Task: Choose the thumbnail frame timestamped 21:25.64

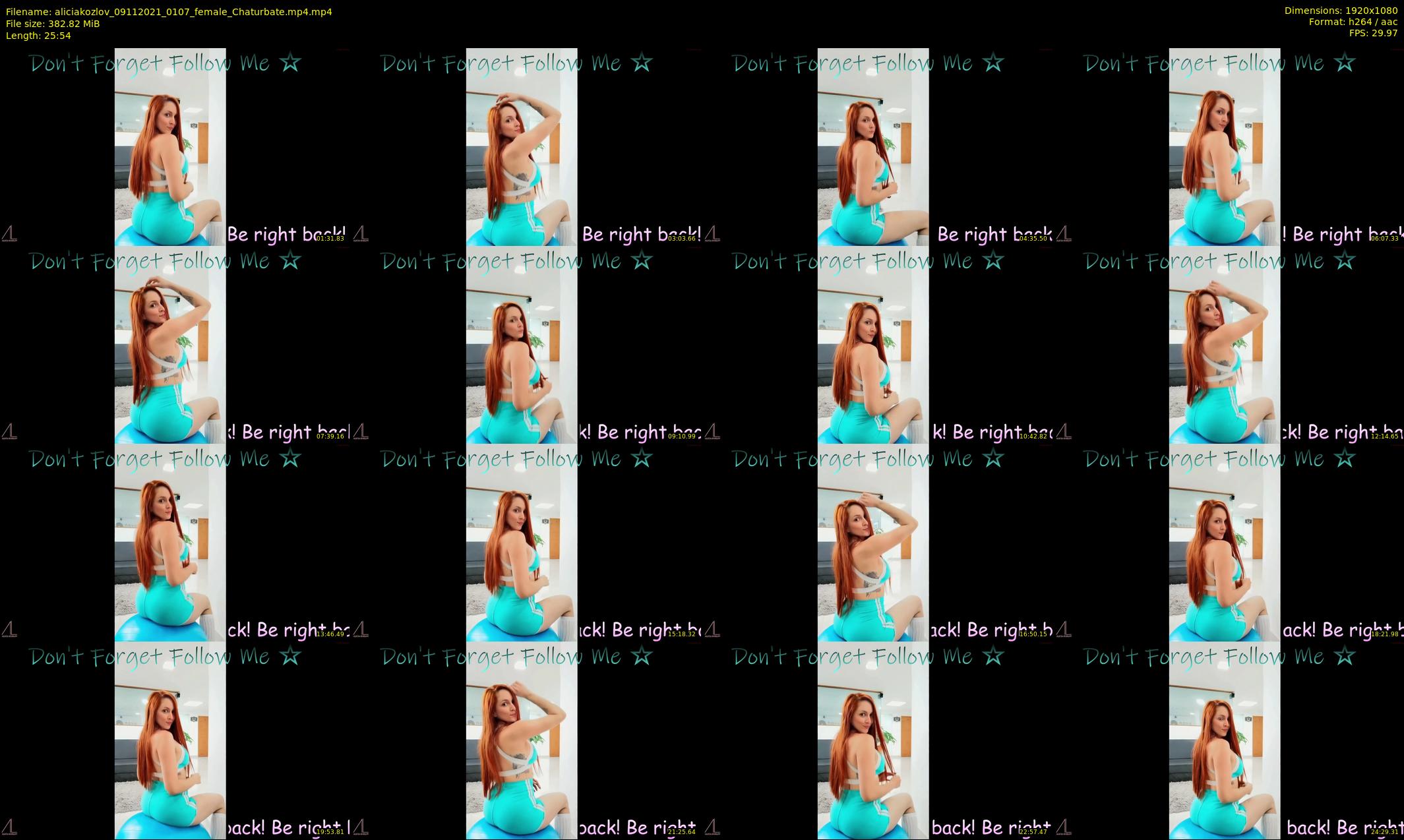Action: pos(526,740)
